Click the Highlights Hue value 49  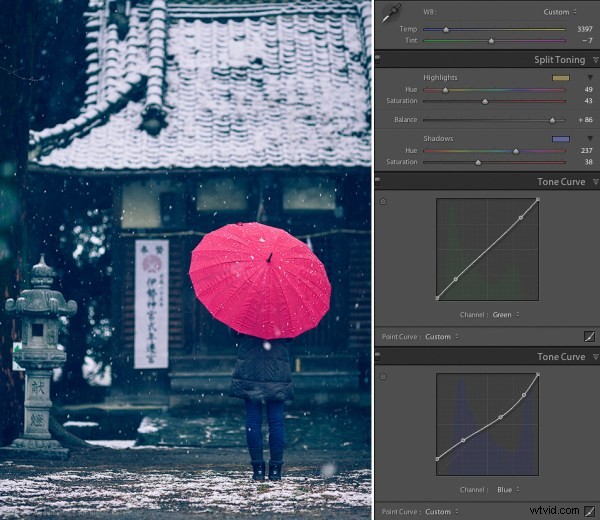click(588, 90)
